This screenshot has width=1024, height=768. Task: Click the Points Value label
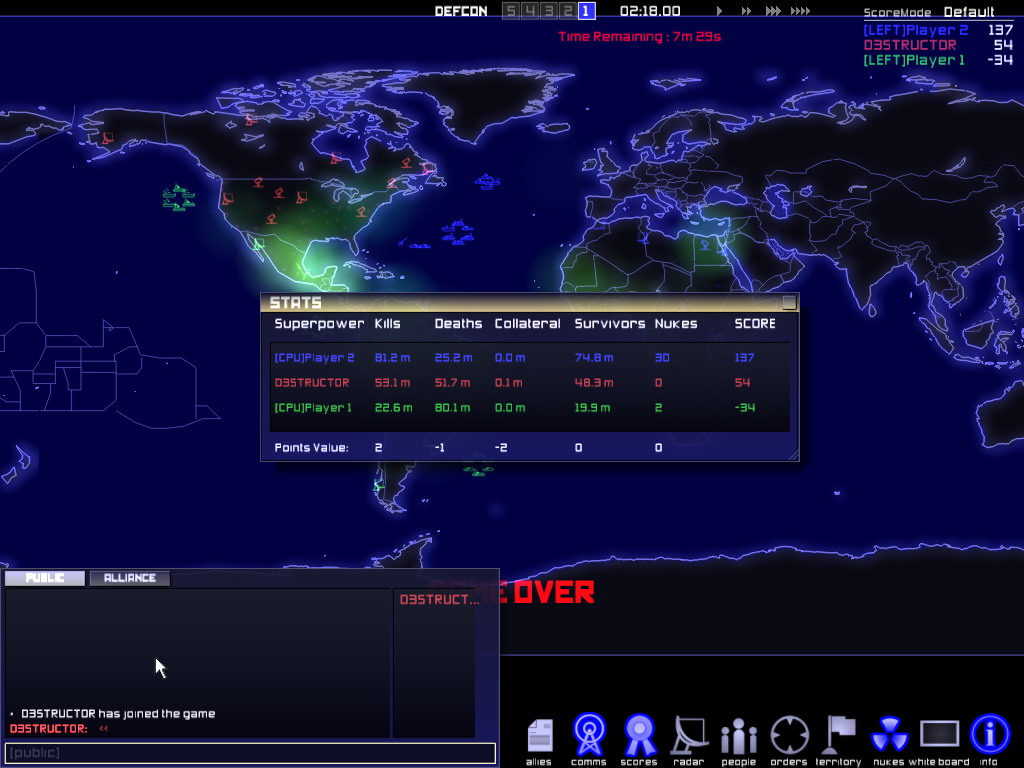(312, 447)
